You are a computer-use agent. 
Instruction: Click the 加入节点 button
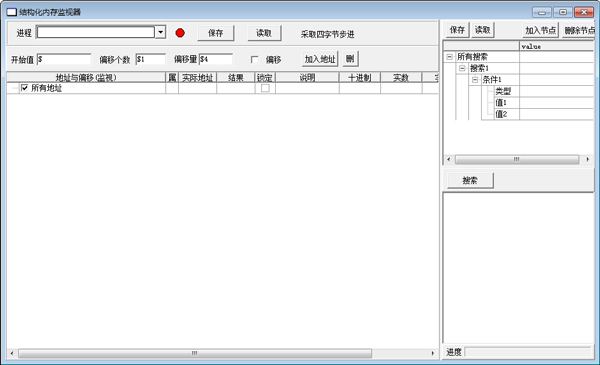[541, 30]
